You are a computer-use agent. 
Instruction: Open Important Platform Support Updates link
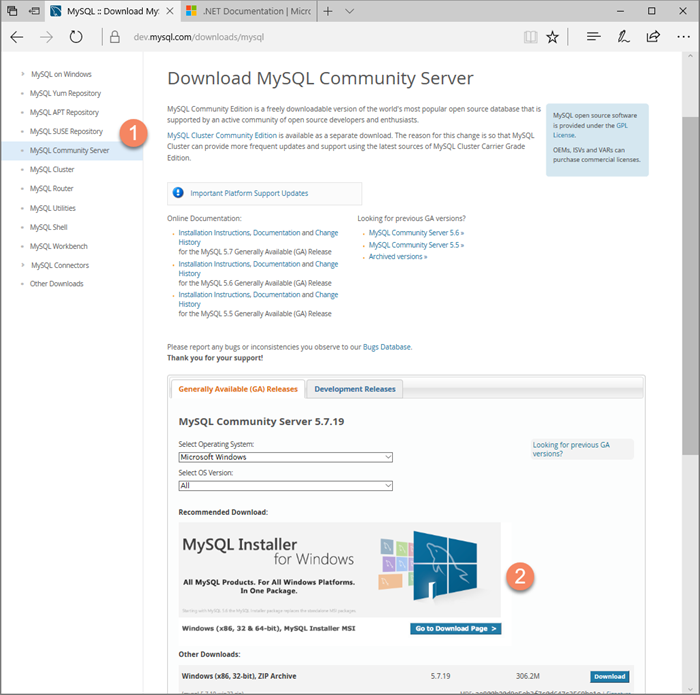[x=249, y=193]
